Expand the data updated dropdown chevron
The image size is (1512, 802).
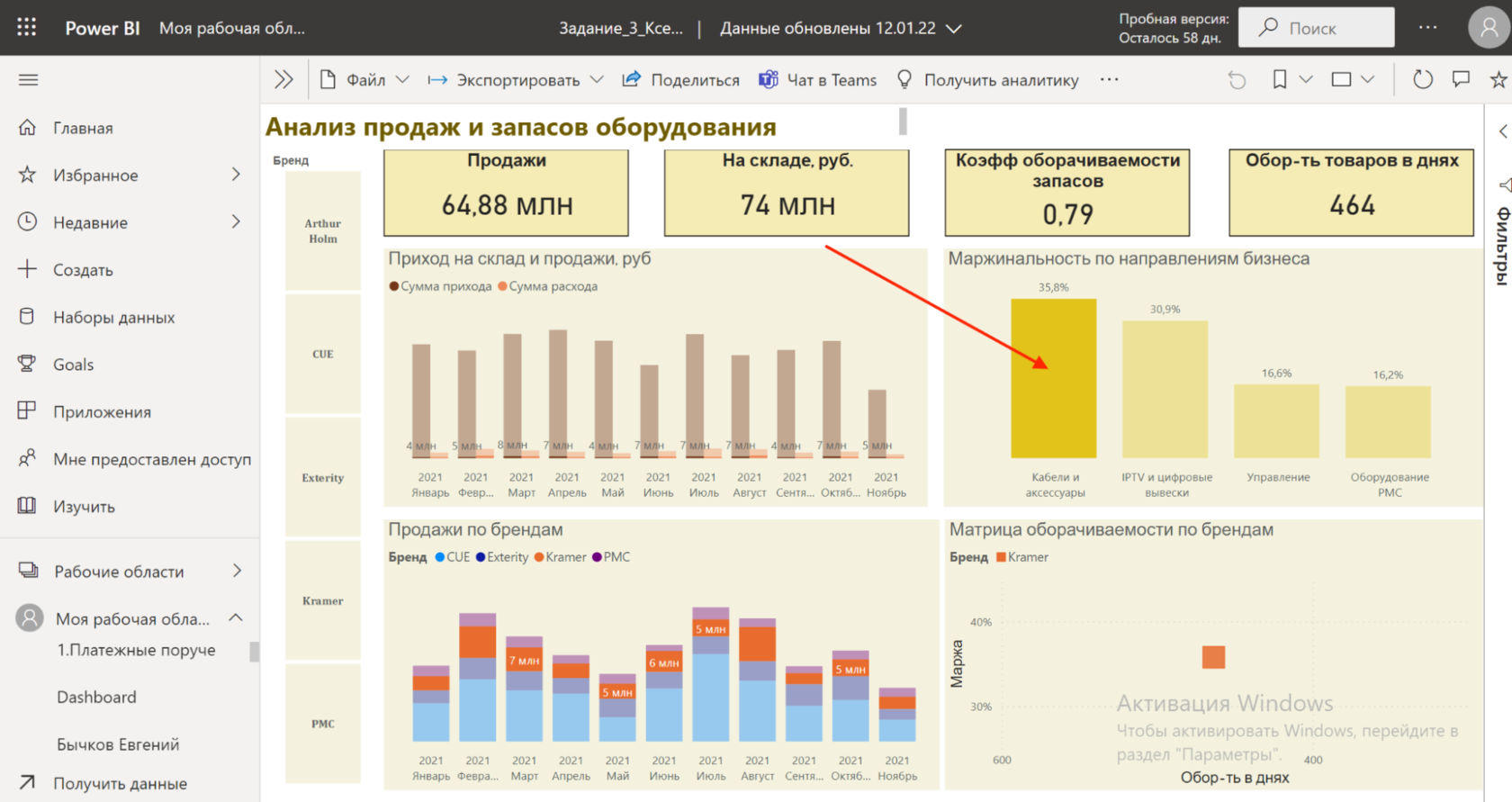tap(955, 29)
